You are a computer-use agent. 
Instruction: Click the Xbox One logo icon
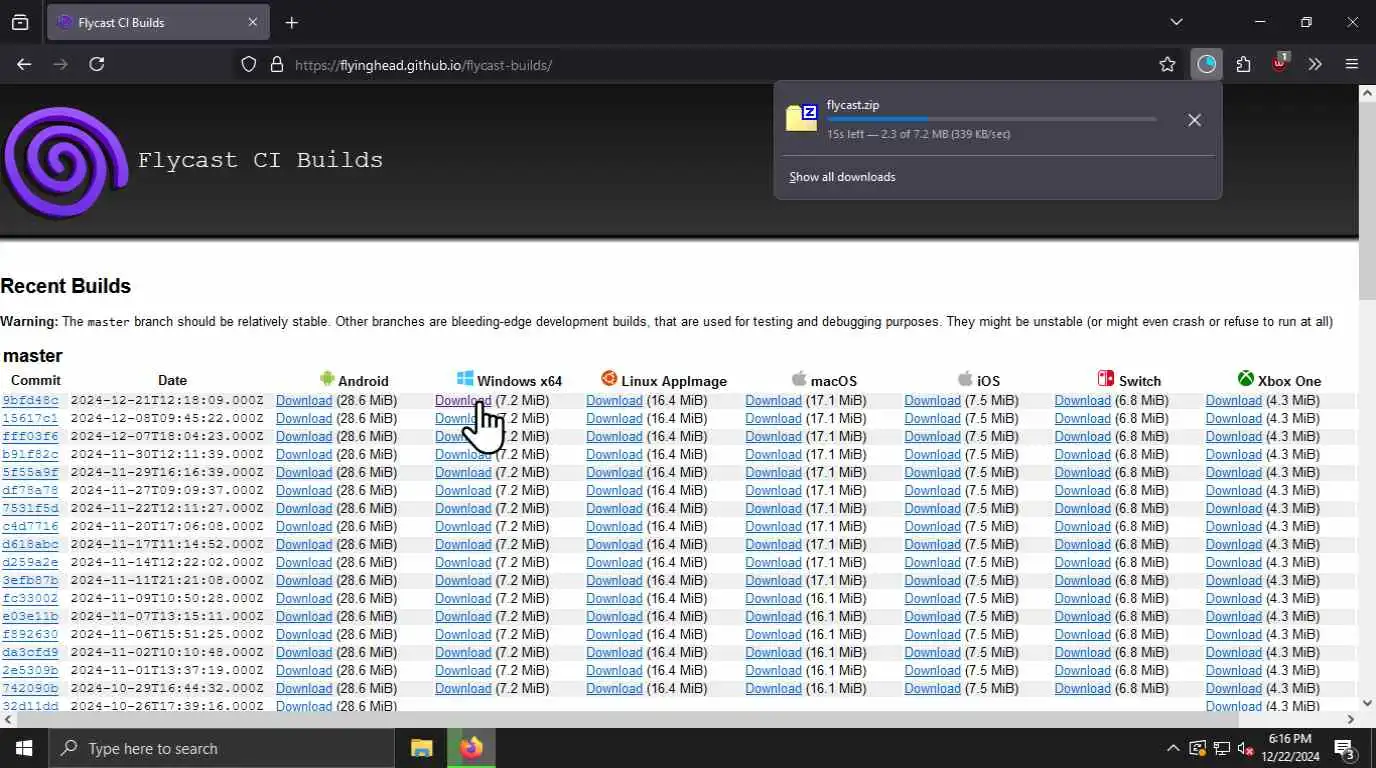pos(1246,379)
